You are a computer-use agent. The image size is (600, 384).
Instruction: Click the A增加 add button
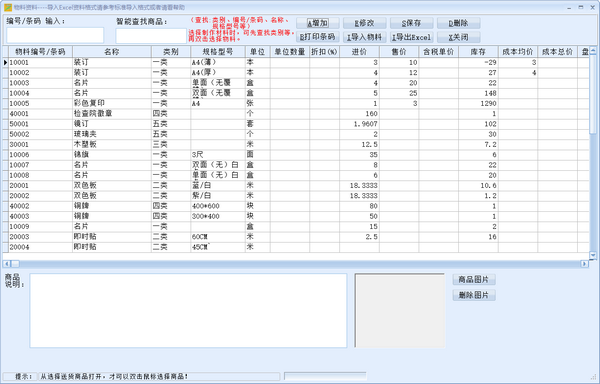(x=318, y=23)
